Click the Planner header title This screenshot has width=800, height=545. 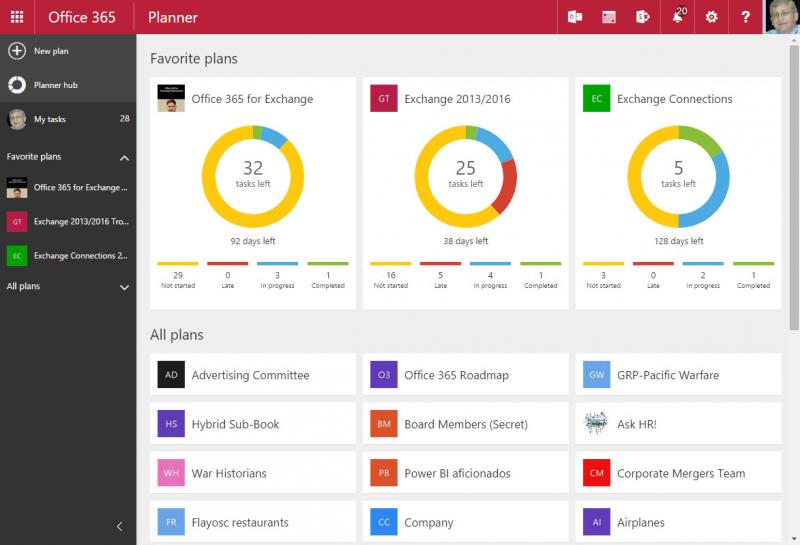click(172, 17)
